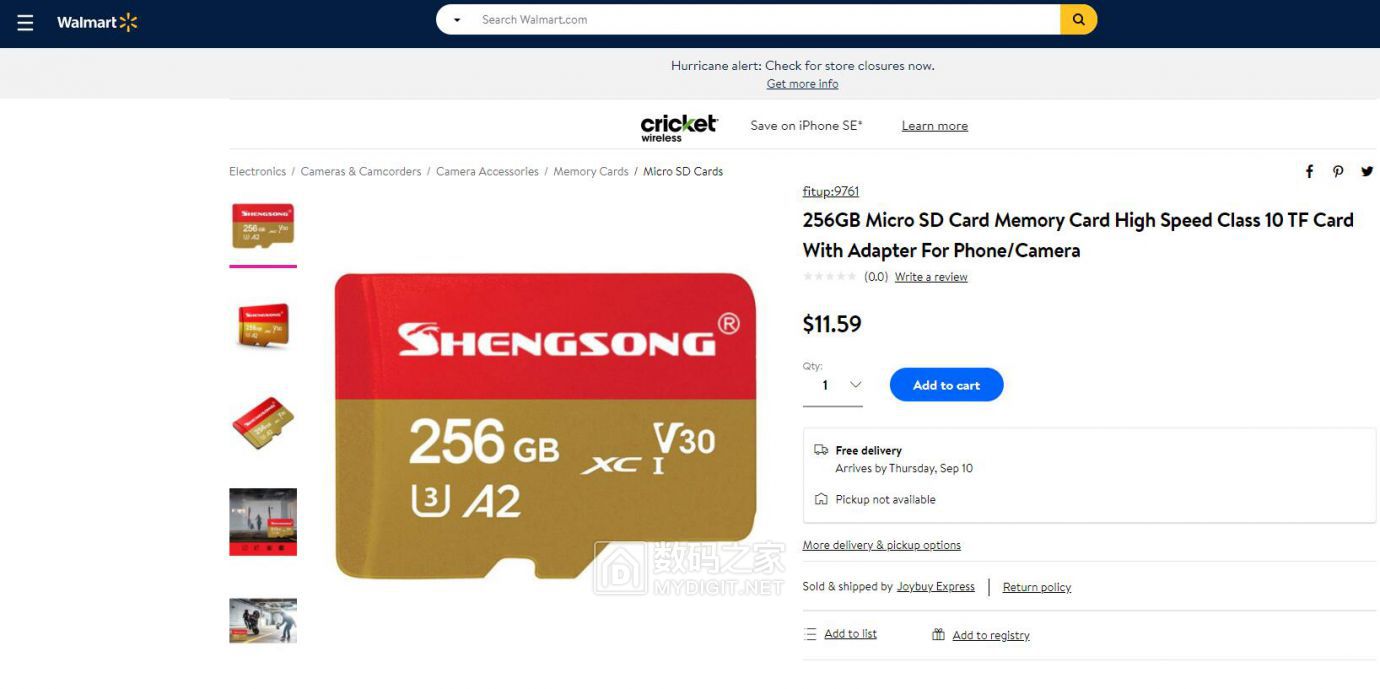Click the Add to cart button
Image resolution: width=1380 pixels, height=689 pixels.
[946, 385]
